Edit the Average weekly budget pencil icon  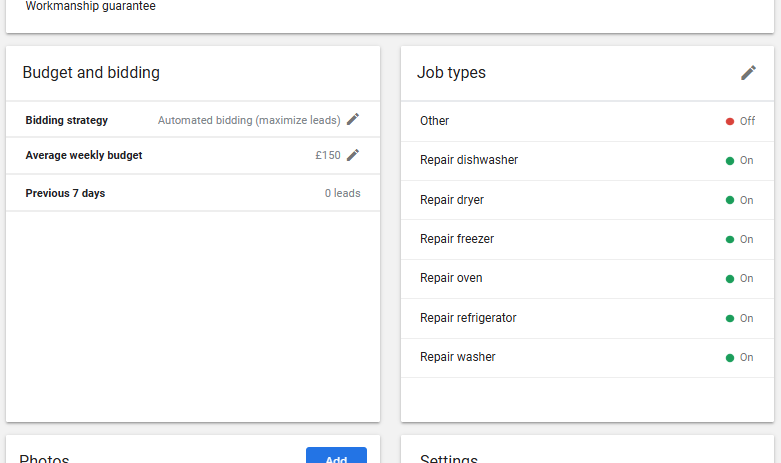click(353, 155)
